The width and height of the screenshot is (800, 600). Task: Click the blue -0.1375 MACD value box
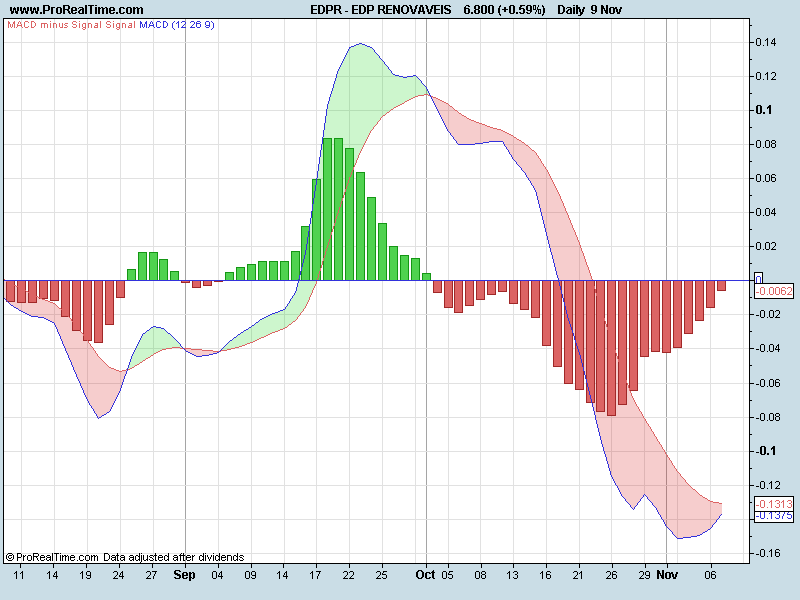point(774,516)
